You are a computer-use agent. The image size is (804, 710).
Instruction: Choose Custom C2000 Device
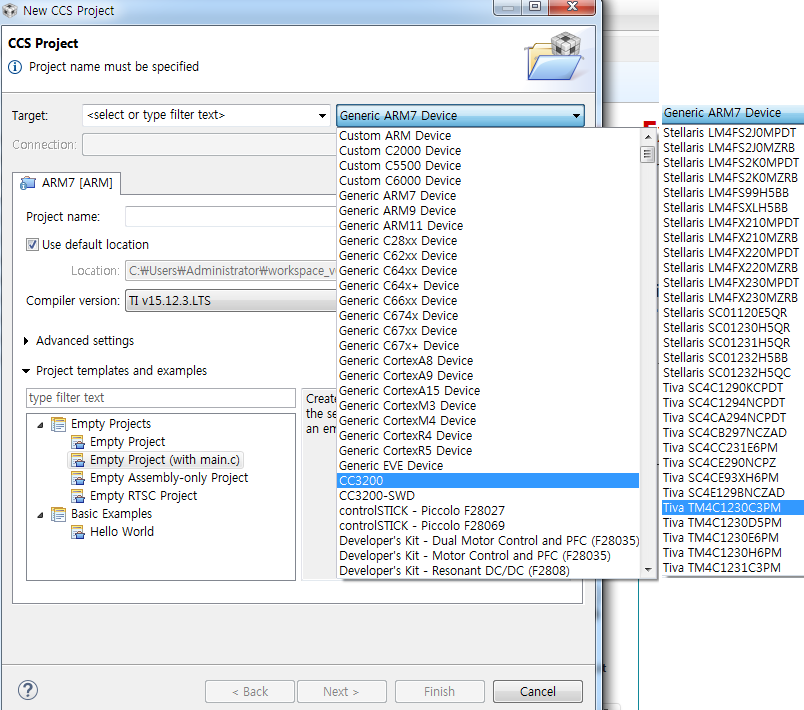click(x=400, y=151)
